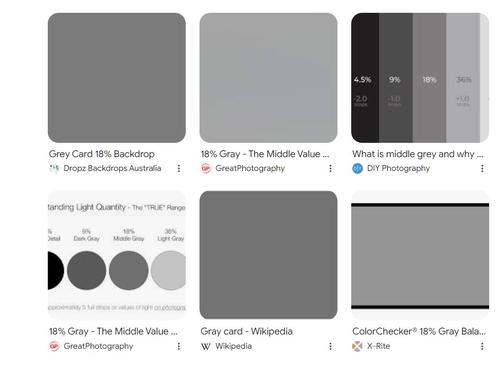Image resolution: width=500 pixels, height=366 pixels.
Task: Open more options for Dropz Backdrops result
Action: click(x=179, y=168)
